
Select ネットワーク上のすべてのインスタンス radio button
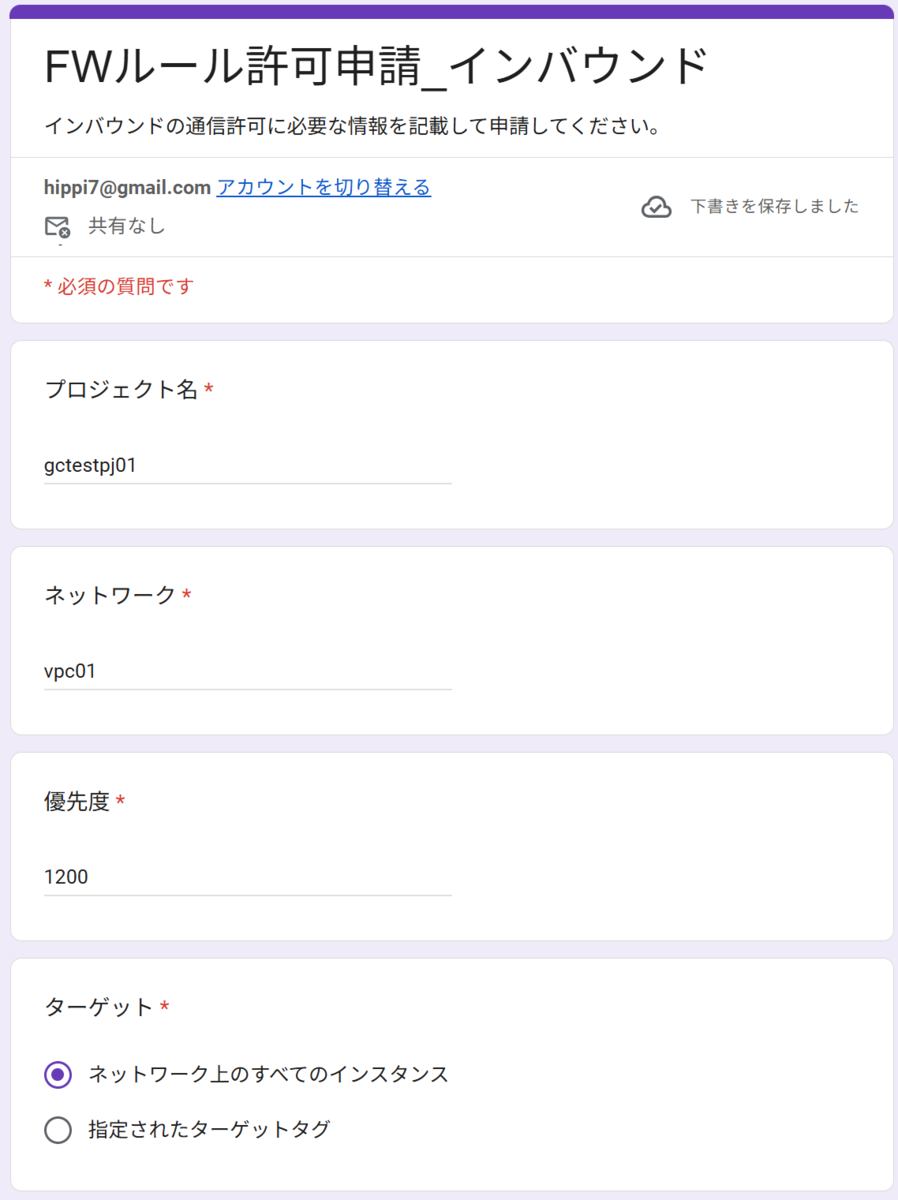tap(58, 1074)
